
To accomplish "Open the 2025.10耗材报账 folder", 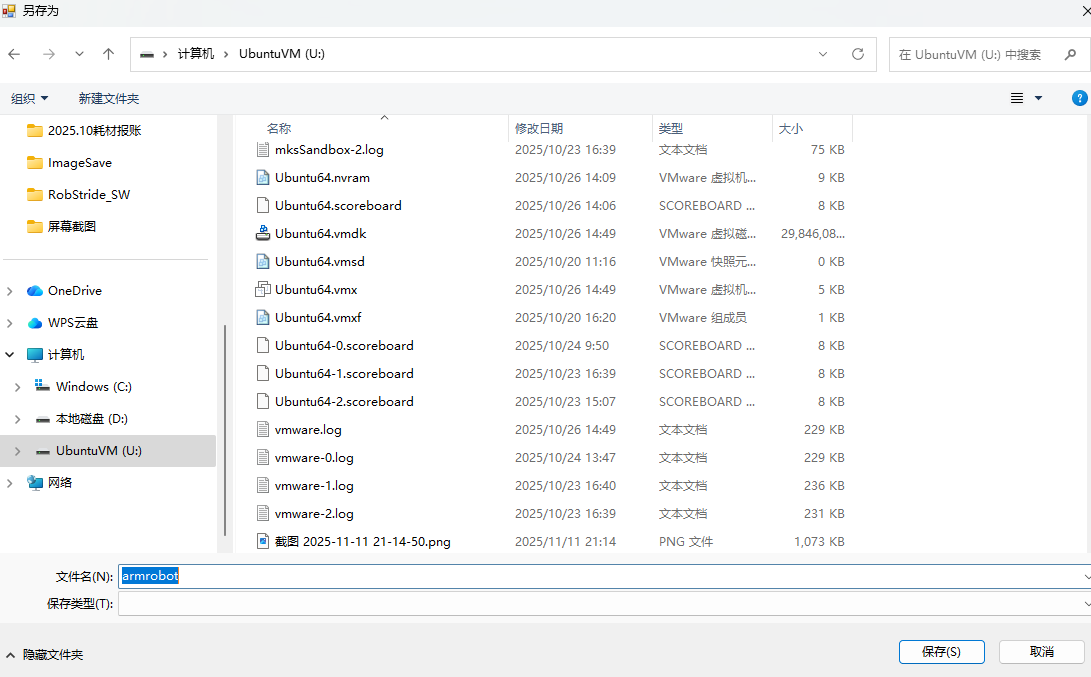I will [94, 131].
